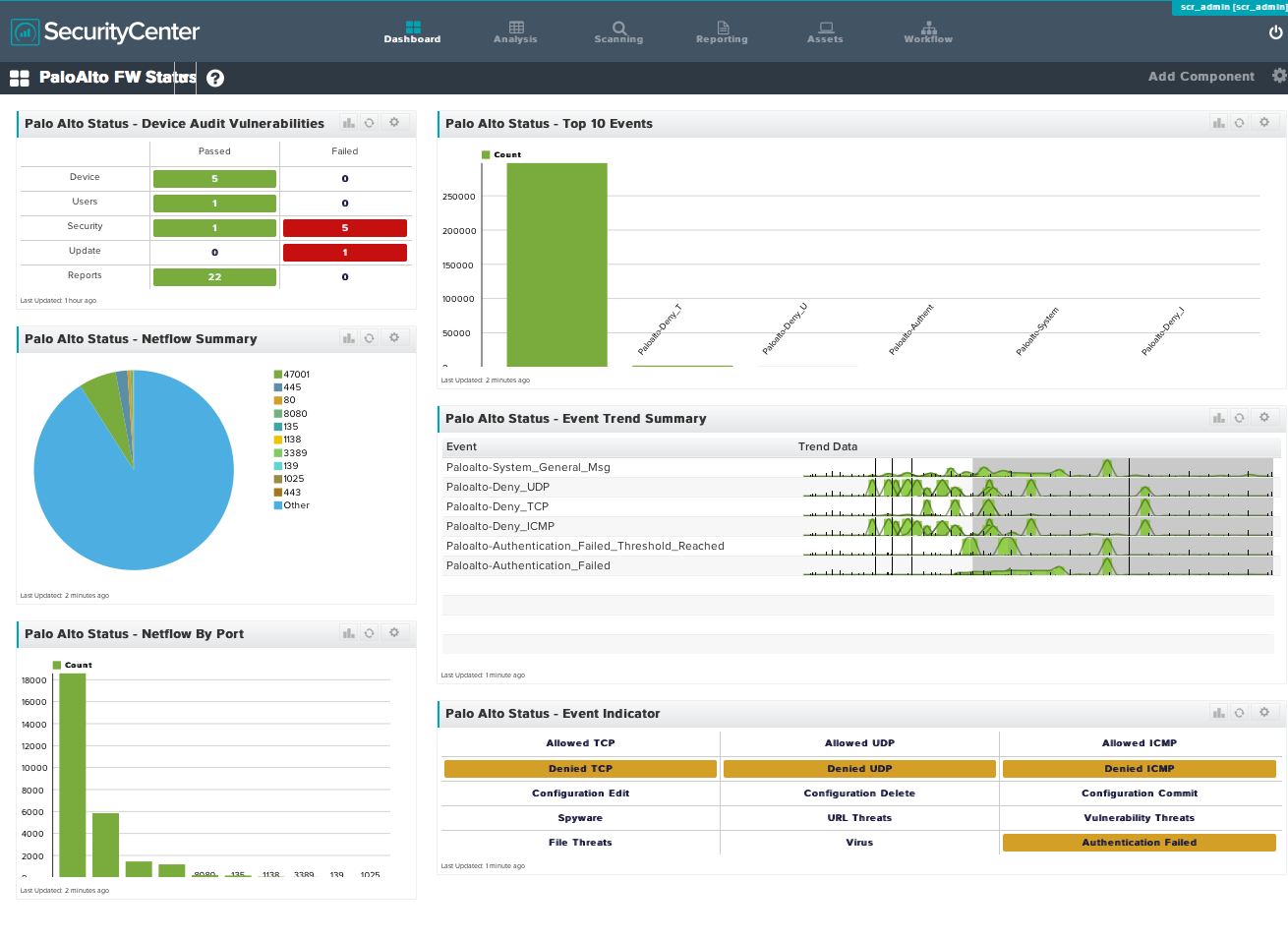Click chart icon on Top 10 Events

tap(1218, 123)
